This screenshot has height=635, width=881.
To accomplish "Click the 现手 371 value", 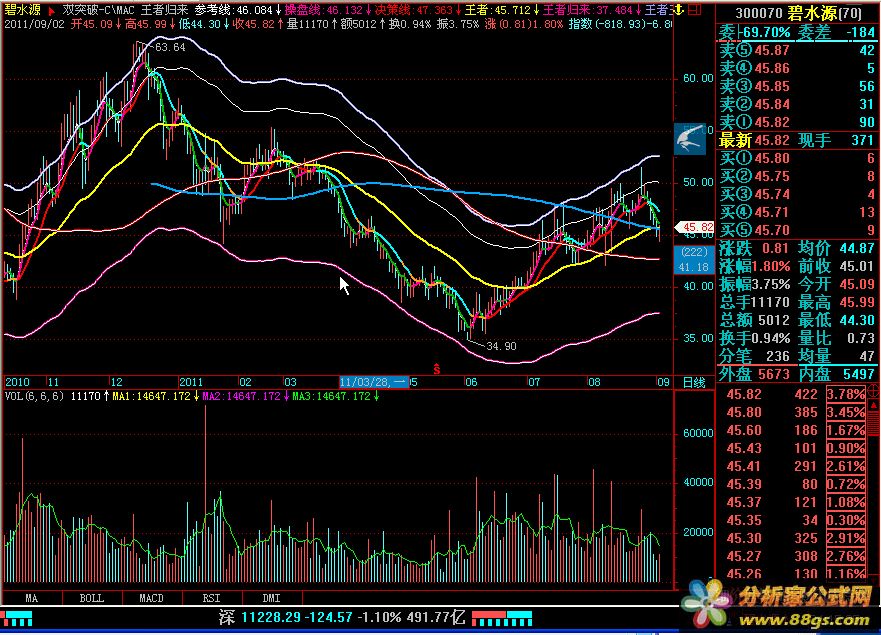I will tap(836, 140).
